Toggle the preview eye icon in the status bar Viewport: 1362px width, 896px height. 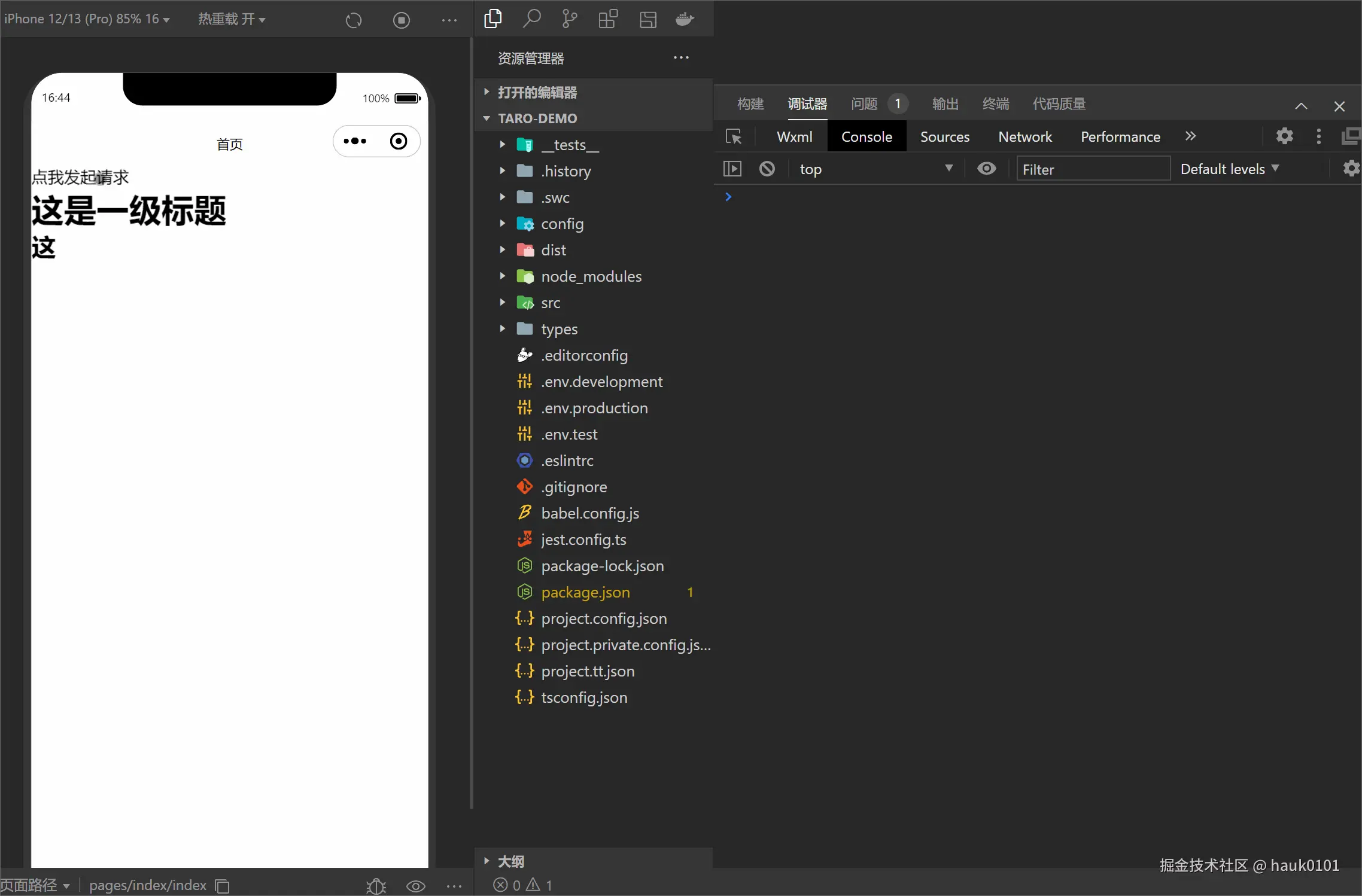415,886
